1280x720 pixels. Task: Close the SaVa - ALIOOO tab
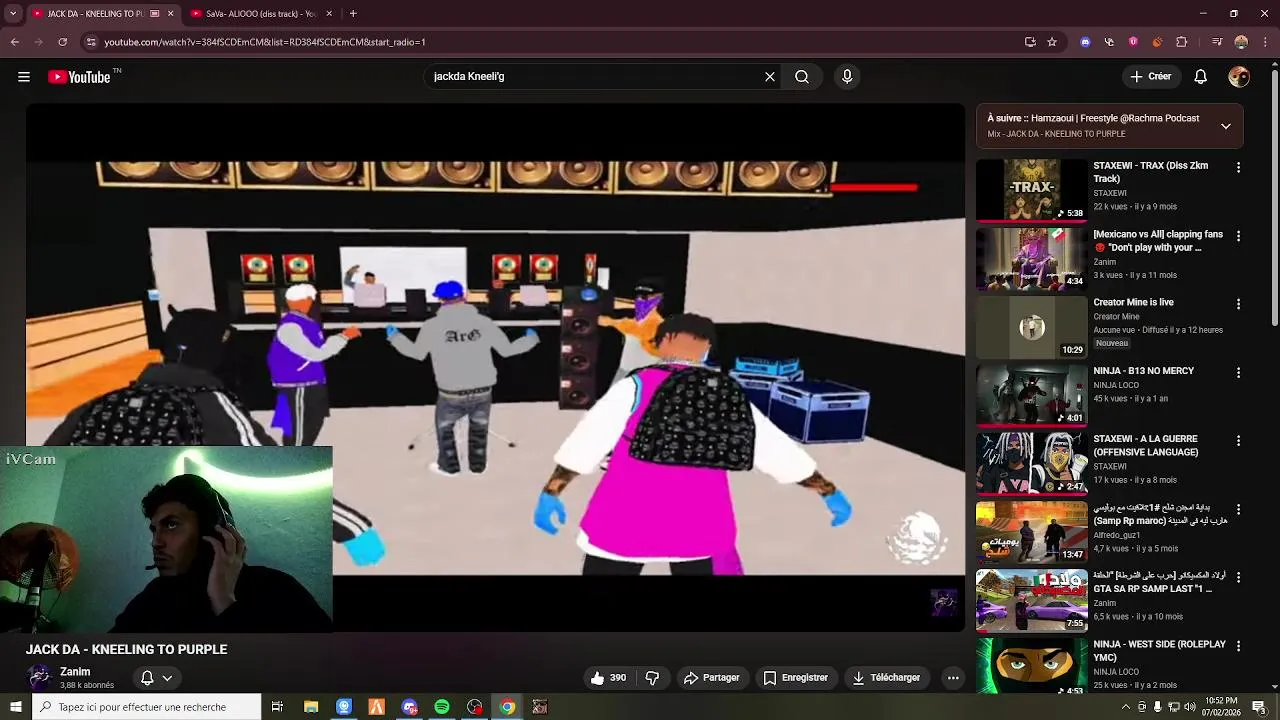[x=329, y=14]
